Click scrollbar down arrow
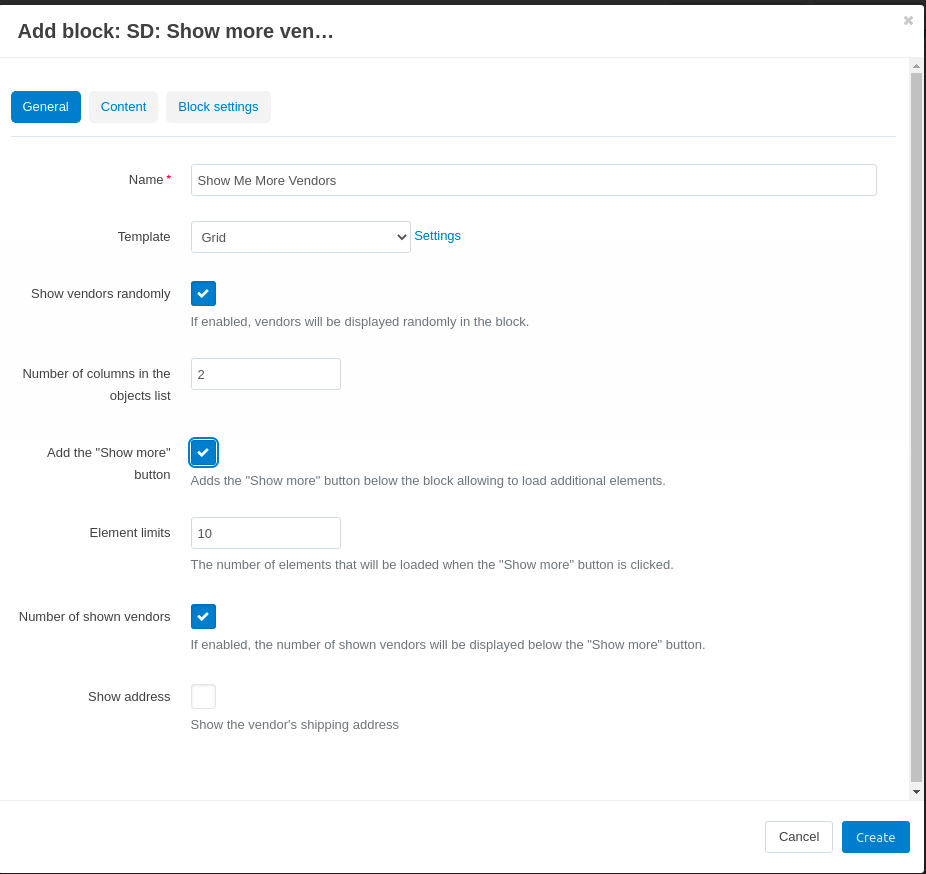The height and width of the screenshot is (874, 926). click(916, 792)
